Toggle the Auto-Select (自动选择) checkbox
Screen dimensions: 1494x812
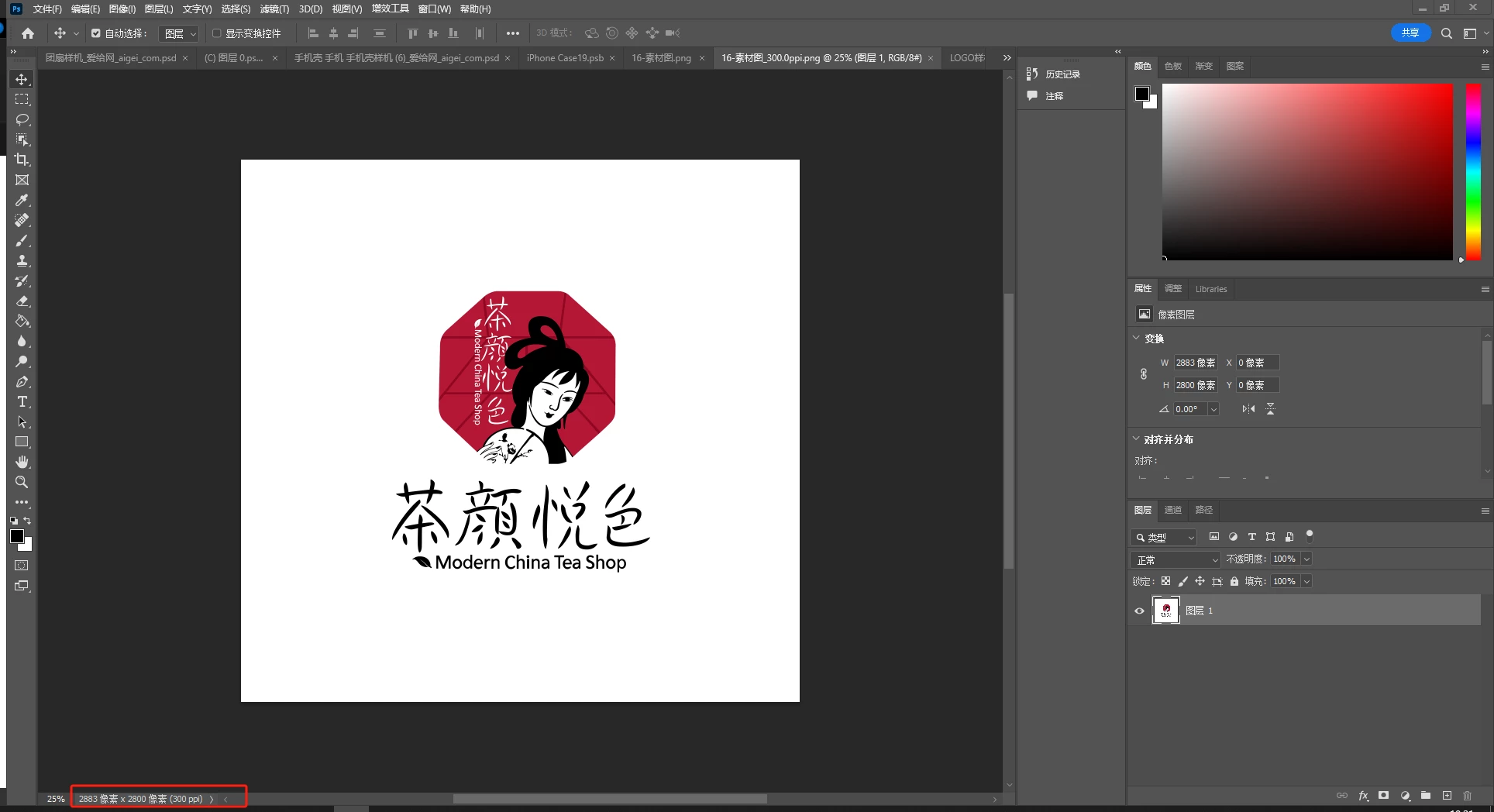pos(96,33)
